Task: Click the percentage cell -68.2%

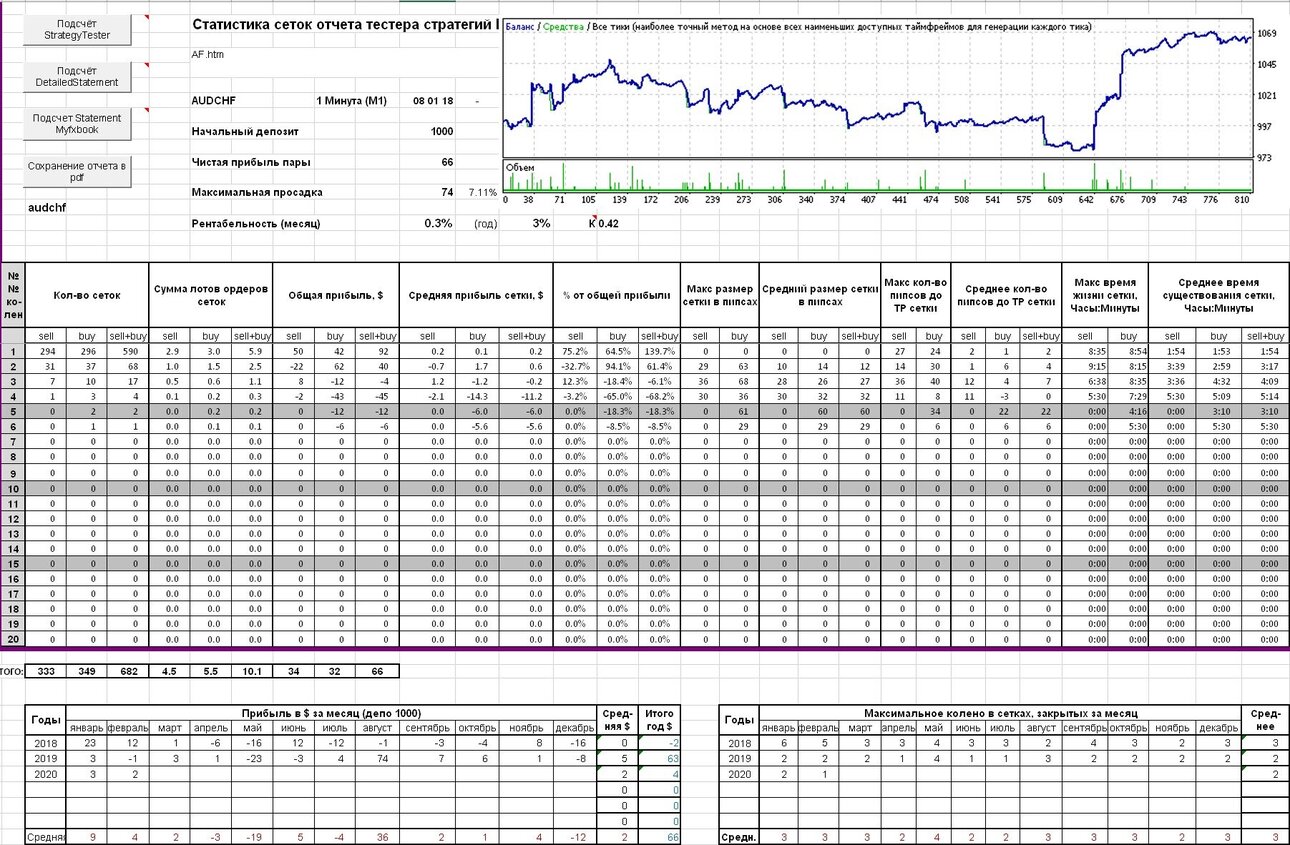Action: pos(660,397)
